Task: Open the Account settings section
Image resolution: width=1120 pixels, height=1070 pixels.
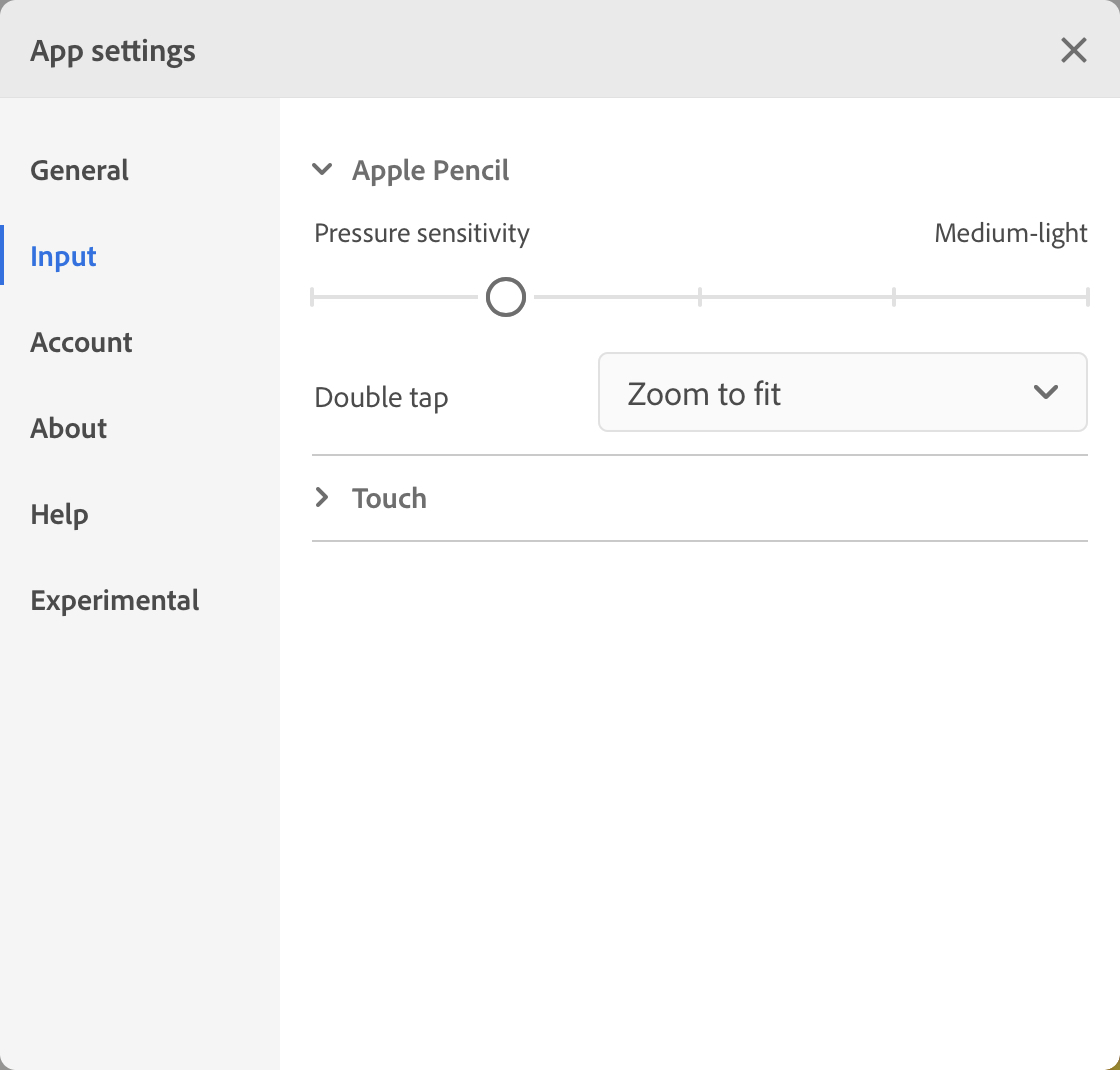Action: tap(81, 342)
